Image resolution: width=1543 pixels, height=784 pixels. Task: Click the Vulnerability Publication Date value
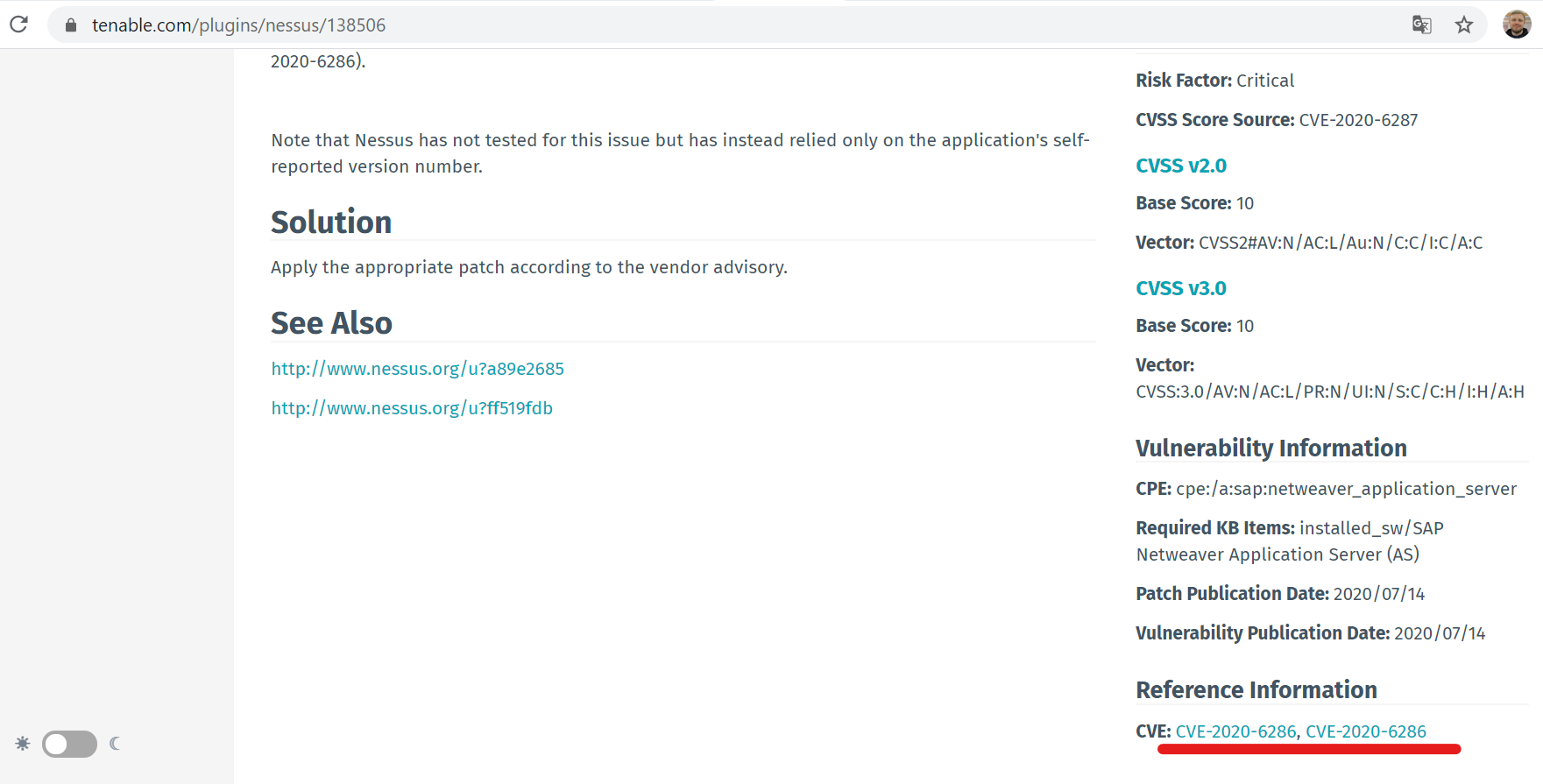click(1440, 633)
